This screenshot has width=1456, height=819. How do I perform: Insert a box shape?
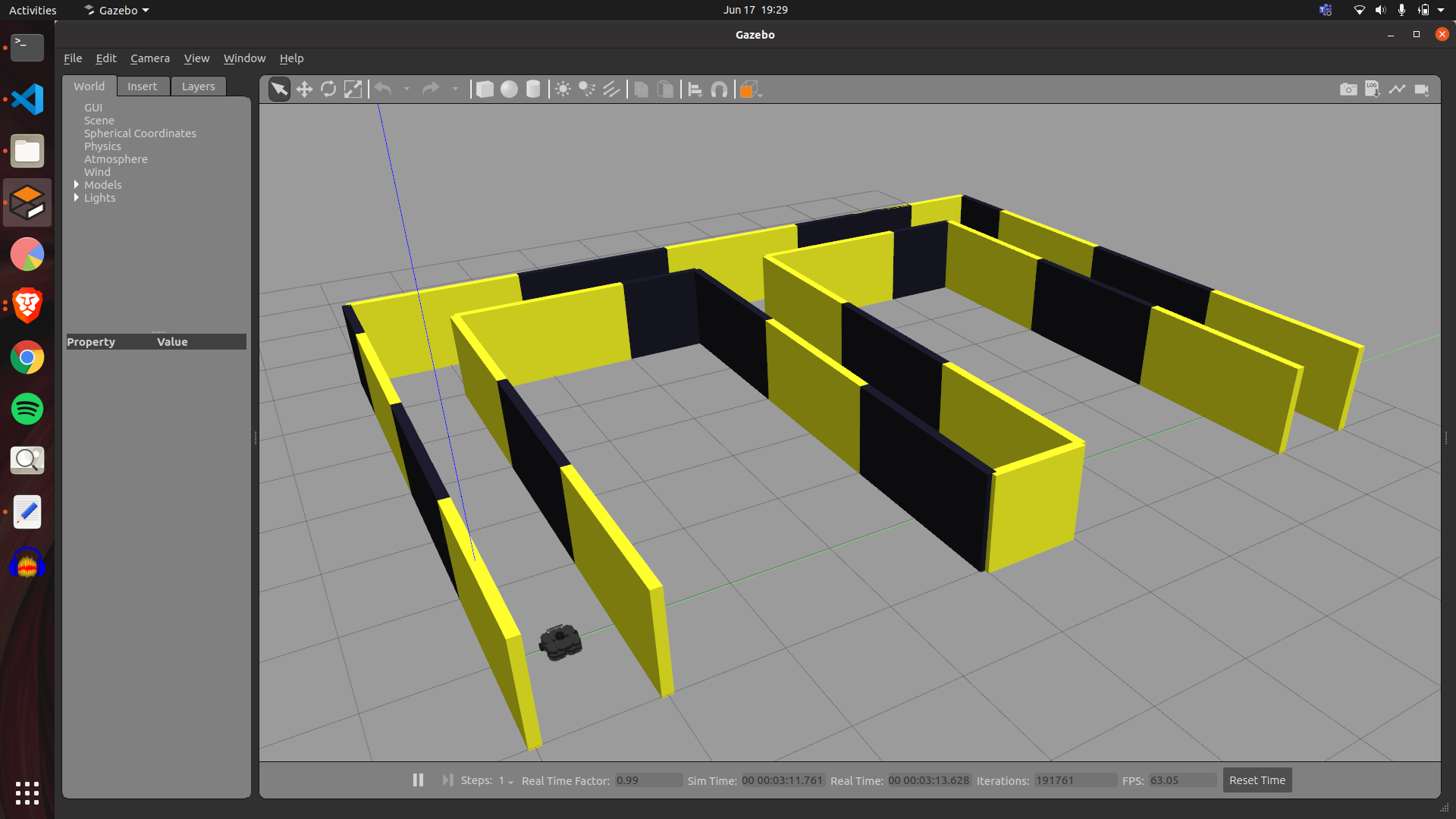click(485, 89)
